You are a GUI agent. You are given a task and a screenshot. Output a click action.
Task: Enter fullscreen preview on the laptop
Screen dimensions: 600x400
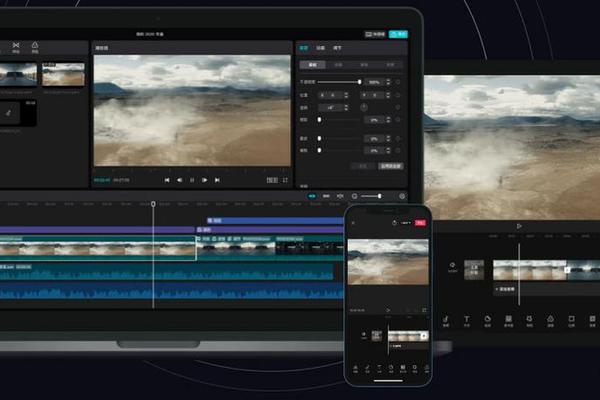point(285,180)
